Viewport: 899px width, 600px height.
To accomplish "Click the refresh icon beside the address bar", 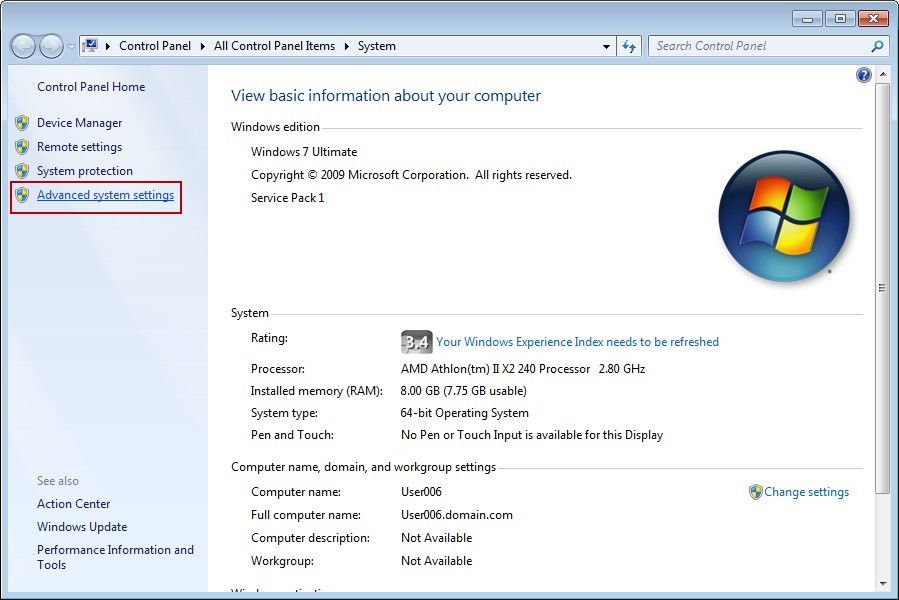I will coord(629,46).
